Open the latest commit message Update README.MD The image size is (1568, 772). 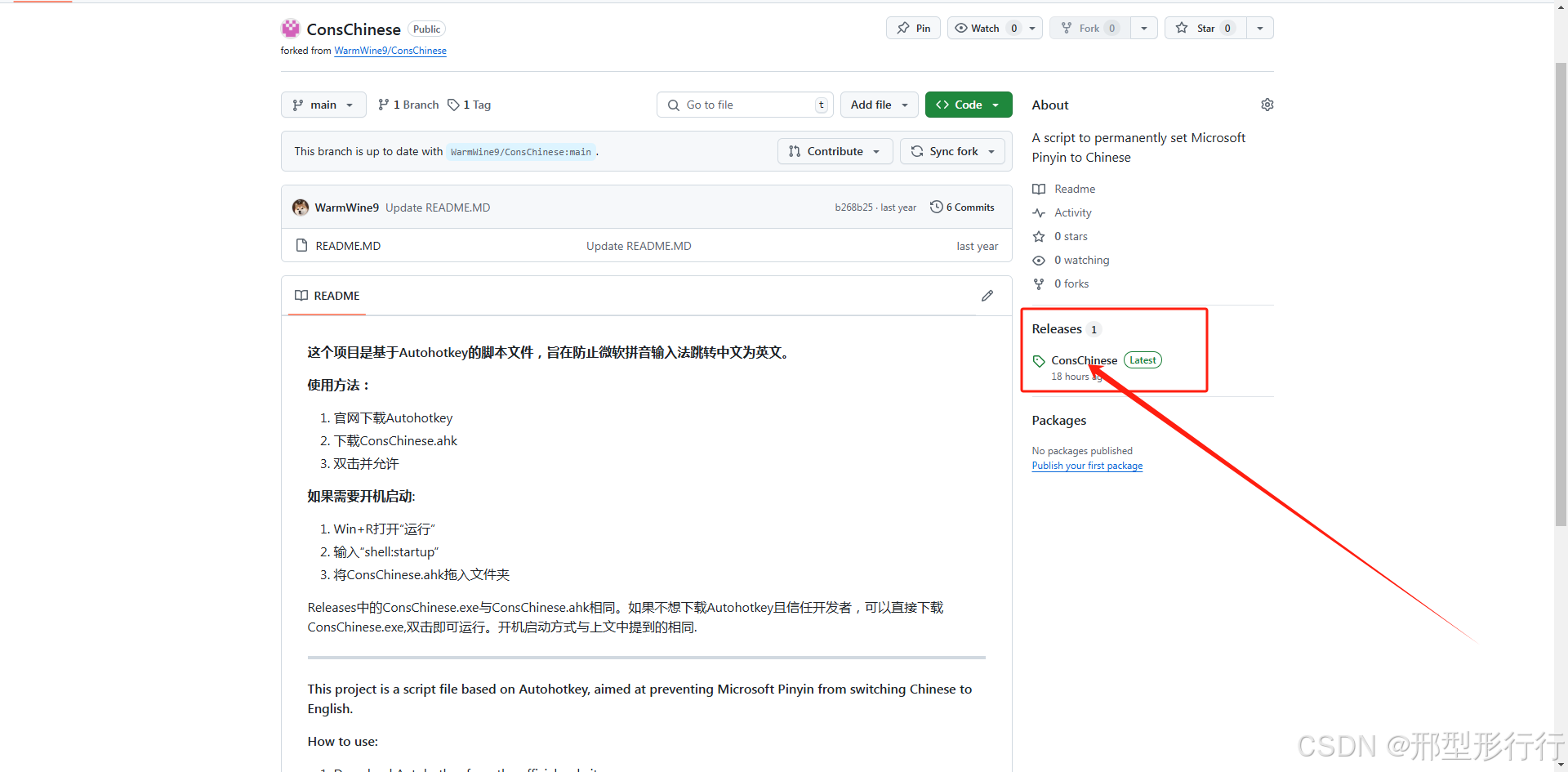[438, 208]
